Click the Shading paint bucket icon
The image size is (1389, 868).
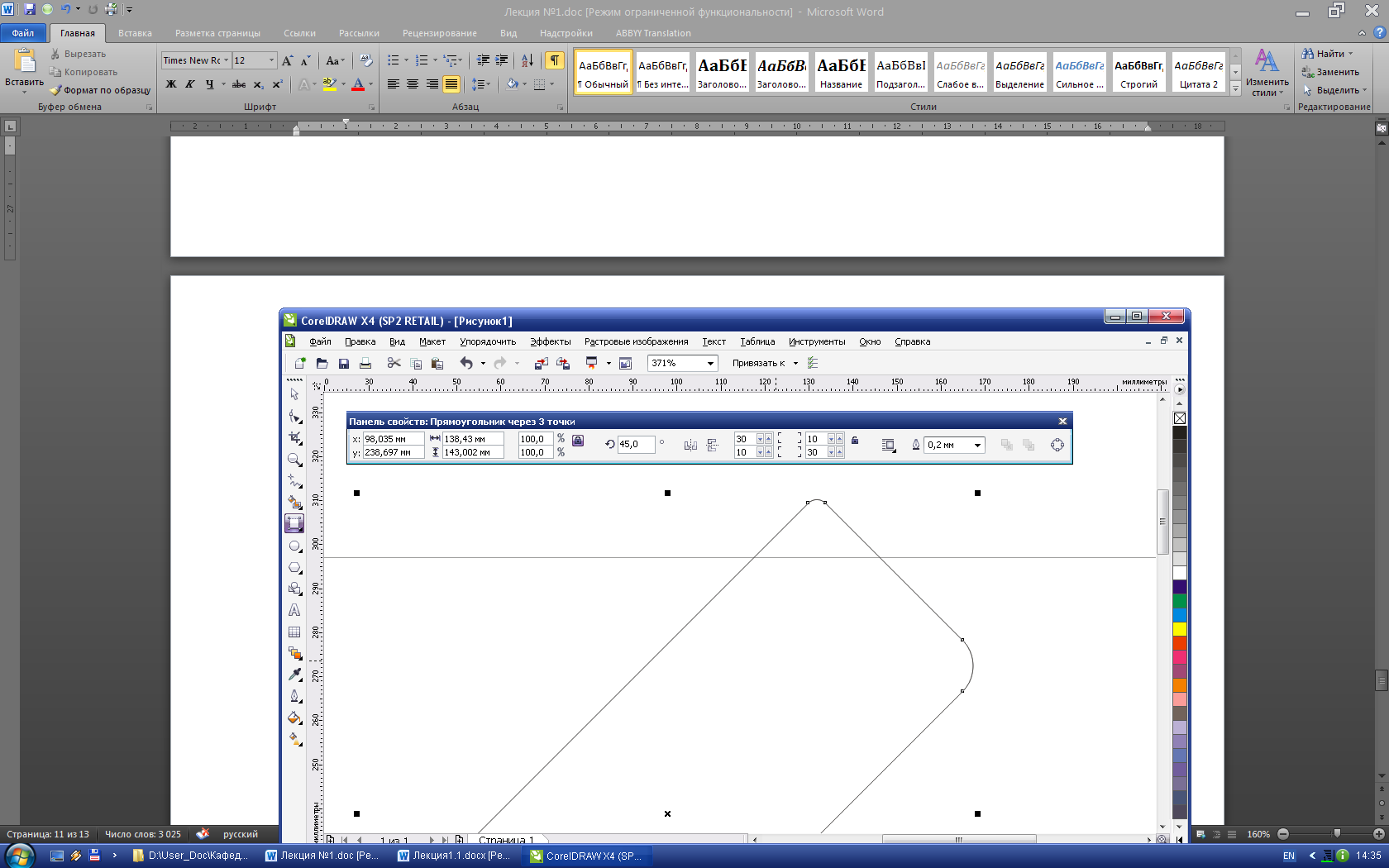pyautogui.click(x=513, y=84)
